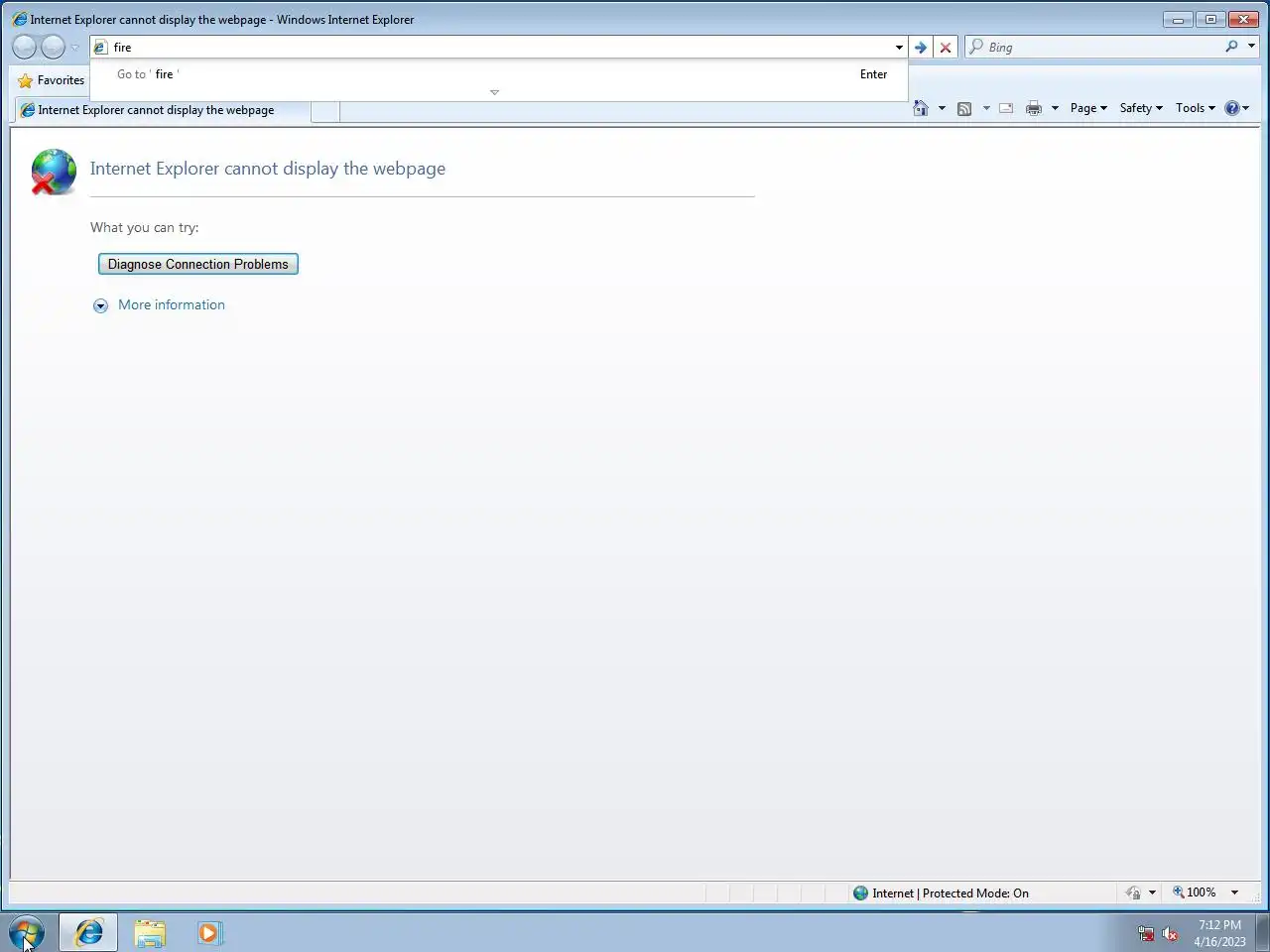Click inside the Bing search box
The width and height of the screenshot is (1270, 952).
pos(1101,47)
